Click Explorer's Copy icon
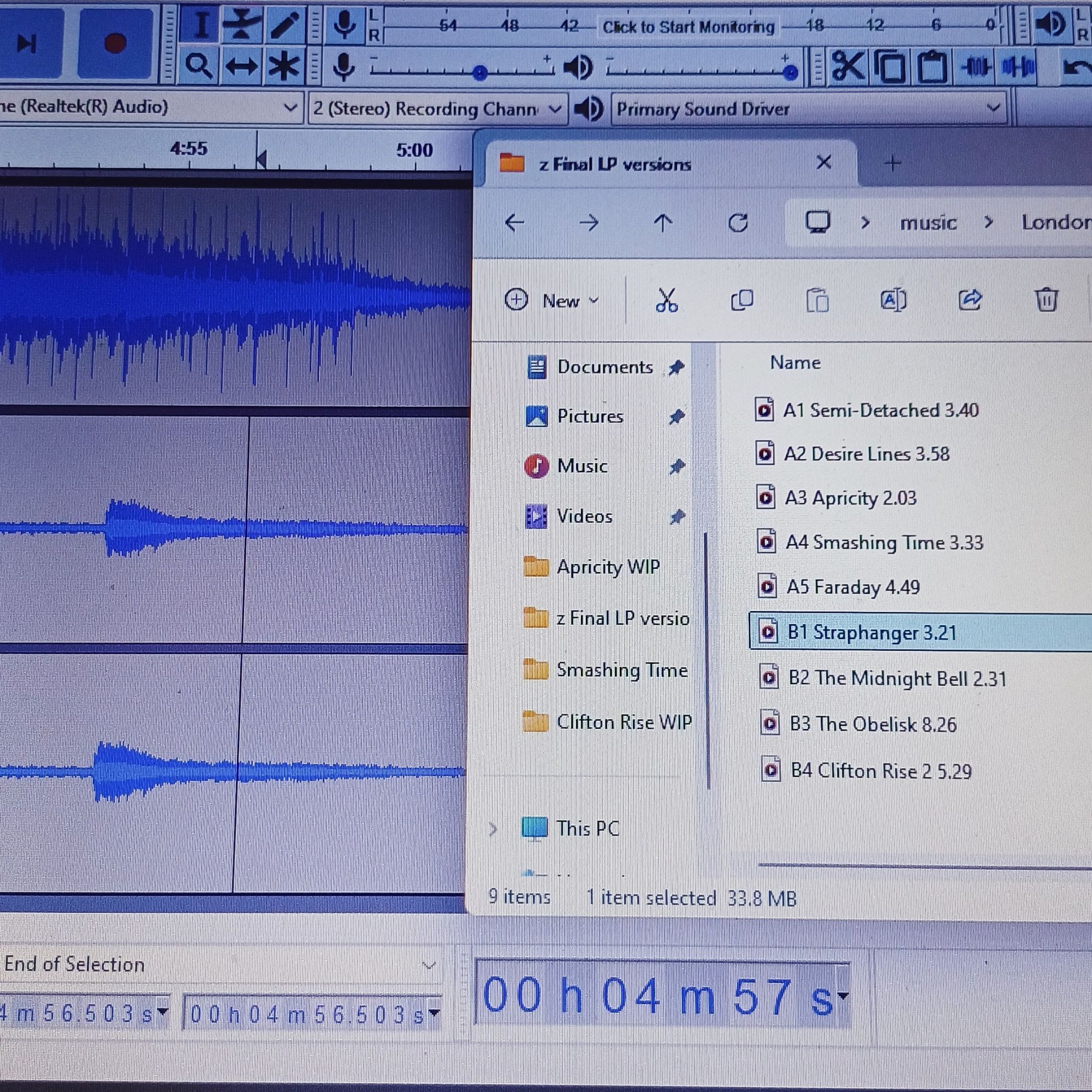The image size is (1092, 1092). coord(742,300)
